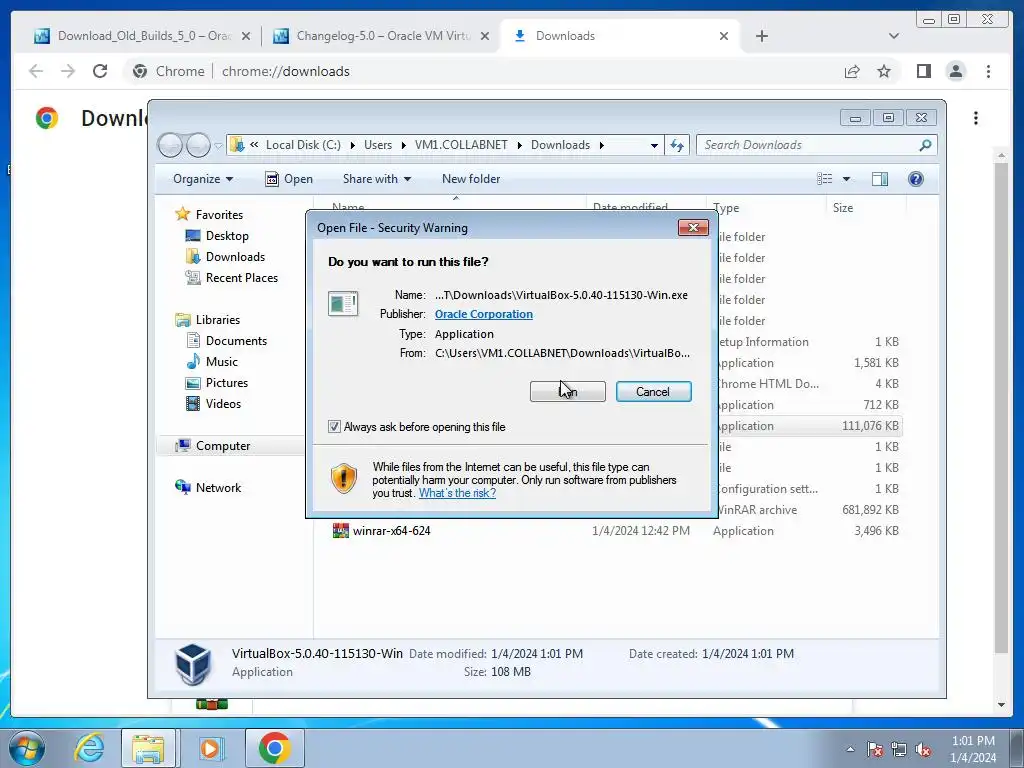Open Music library in navigation pane
1024x768 pixels.
[x=221, y=361]
